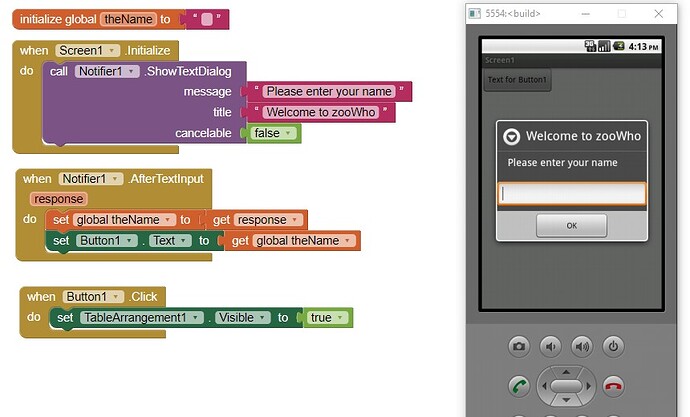Click the D-pad down arrow
Image resolution: width=690 pixels, height=417 pixels.
click(566, 400)
